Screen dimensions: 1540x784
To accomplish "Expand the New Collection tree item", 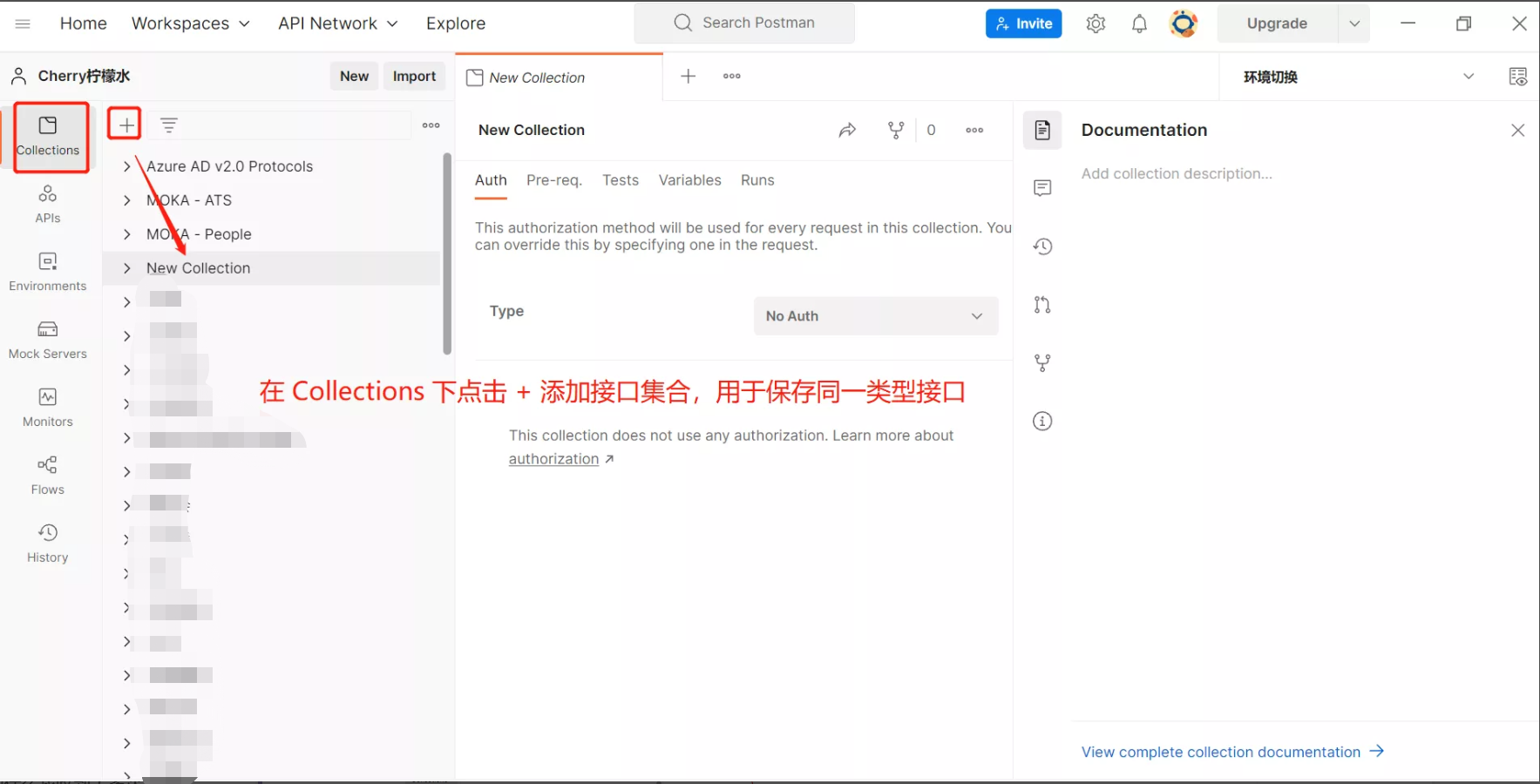I will click(x=126, y=268).
